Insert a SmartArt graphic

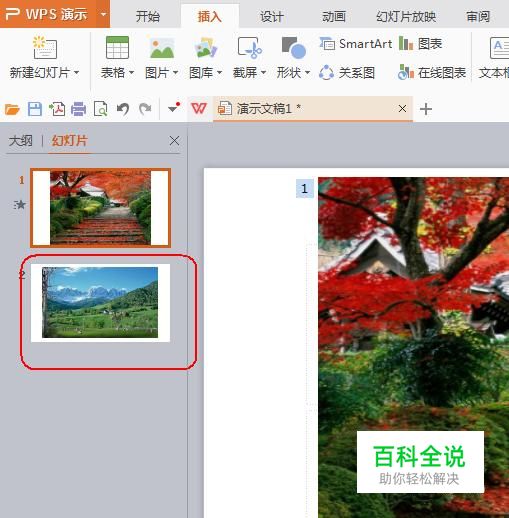click(356, 44)
